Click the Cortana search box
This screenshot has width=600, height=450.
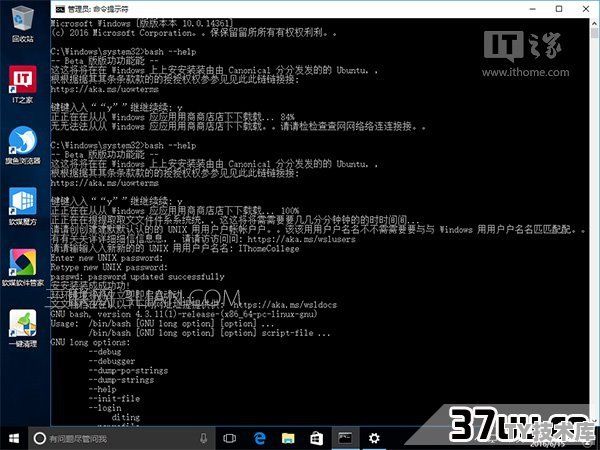click(x=121, y=438)
